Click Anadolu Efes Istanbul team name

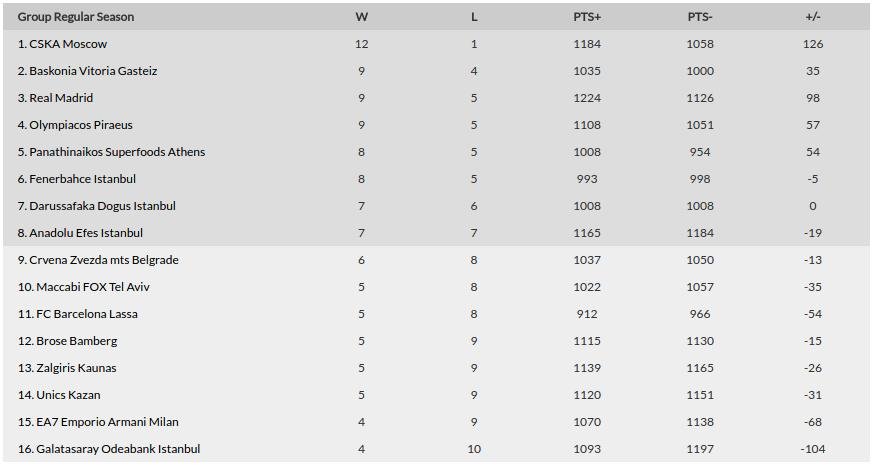tap(86, 233)
